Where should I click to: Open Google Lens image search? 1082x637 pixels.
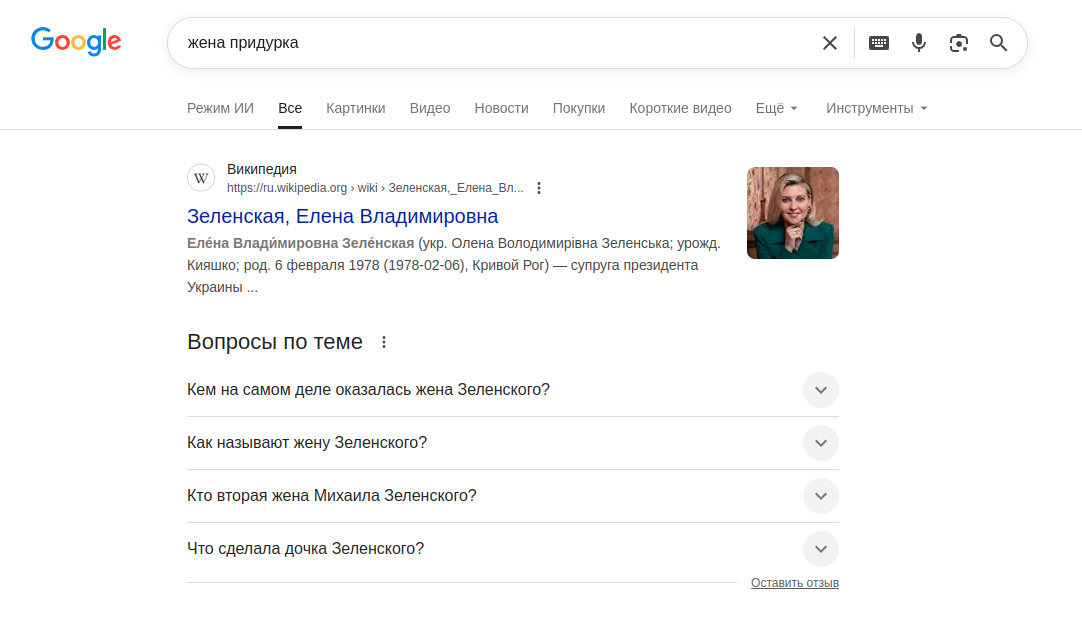coord(958,42)
